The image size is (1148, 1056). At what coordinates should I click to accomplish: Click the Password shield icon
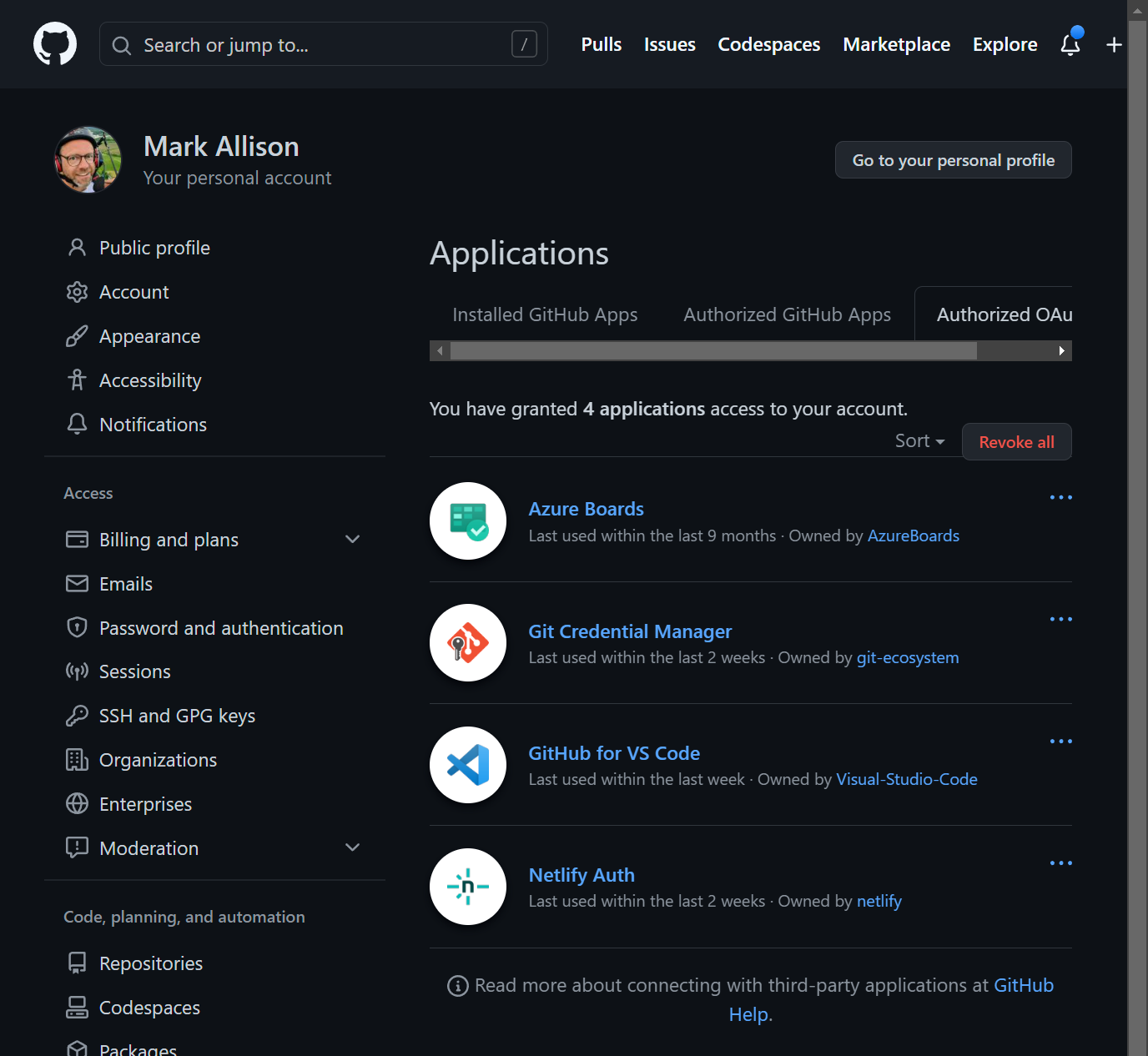click(x=77, y=628)
